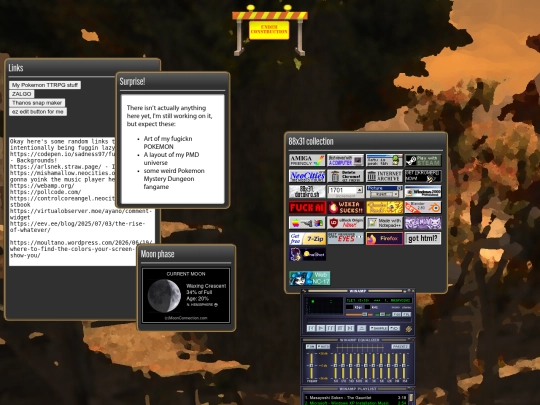Viewport: 540px width, 405px height.
Task: Click the Winamp balance slider
Action: tap(383, 314)
